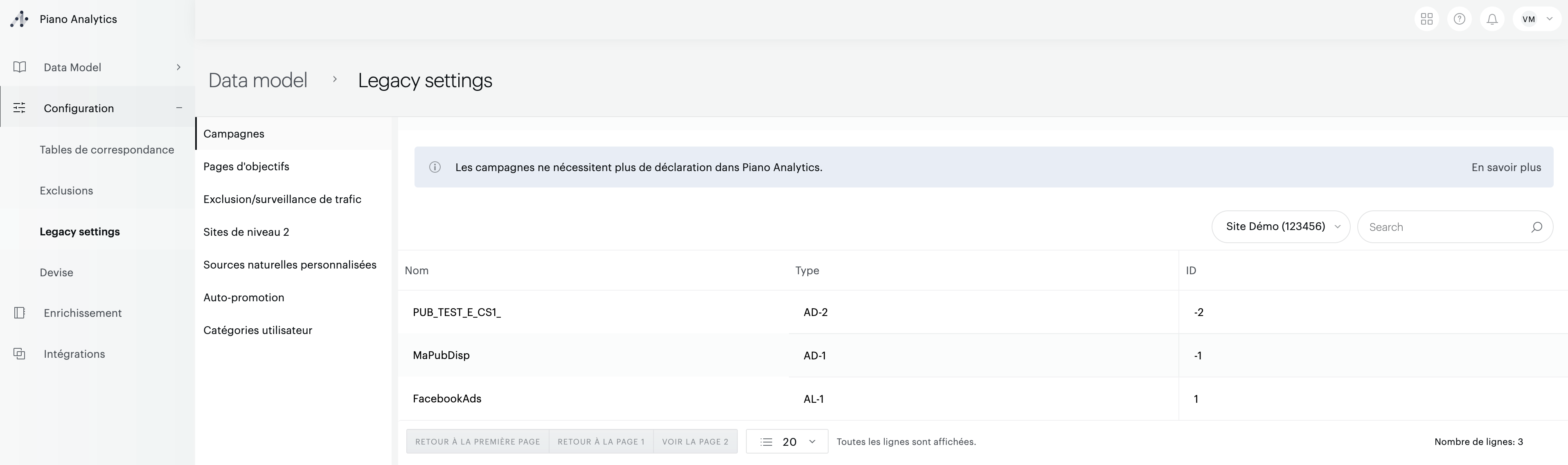Open the apps grid switcher
This screenshot has width=1568, height=465.
(x=1427, y=19)
